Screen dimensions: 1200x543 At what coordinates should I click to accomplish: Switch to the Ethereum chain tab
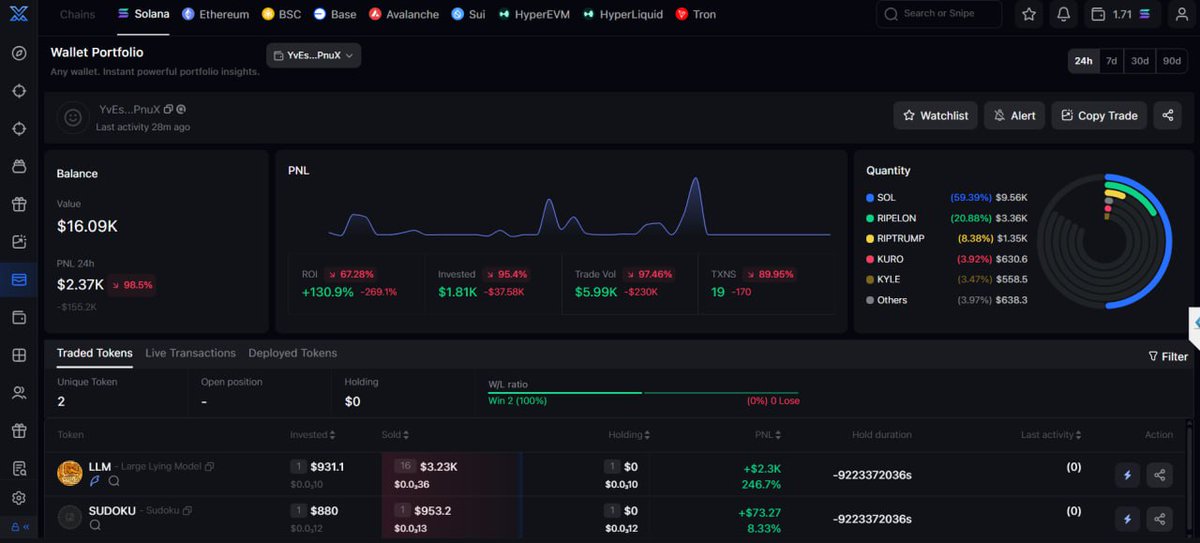coord(215,14)
